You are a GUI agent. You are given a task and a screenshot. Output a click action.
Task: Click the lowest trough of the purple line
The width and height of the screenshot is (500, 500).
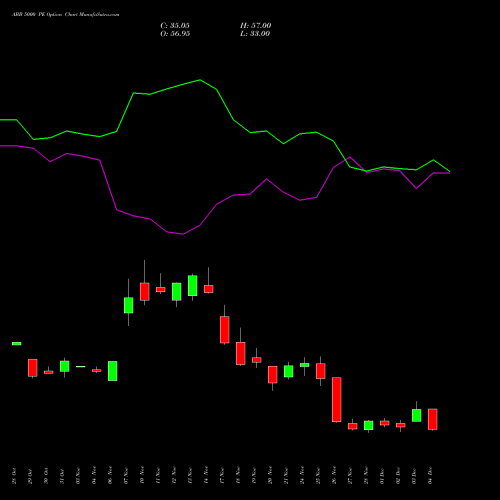click(183, 234)
